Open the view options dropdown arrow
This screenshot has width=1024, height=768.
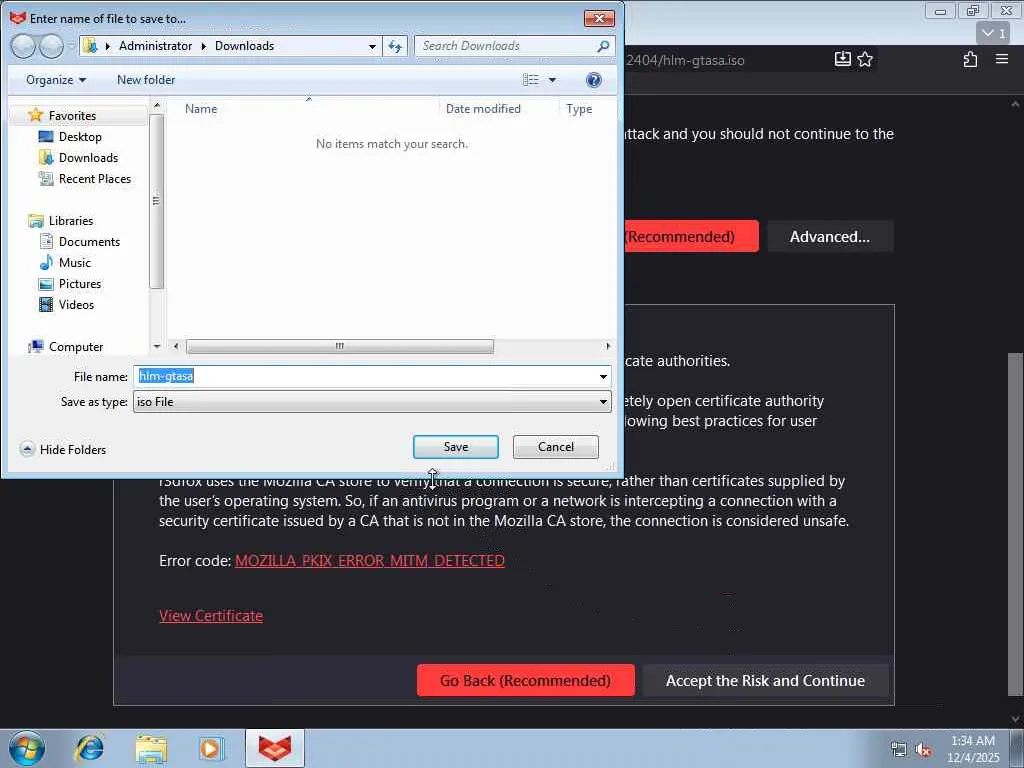coord(552,80)
